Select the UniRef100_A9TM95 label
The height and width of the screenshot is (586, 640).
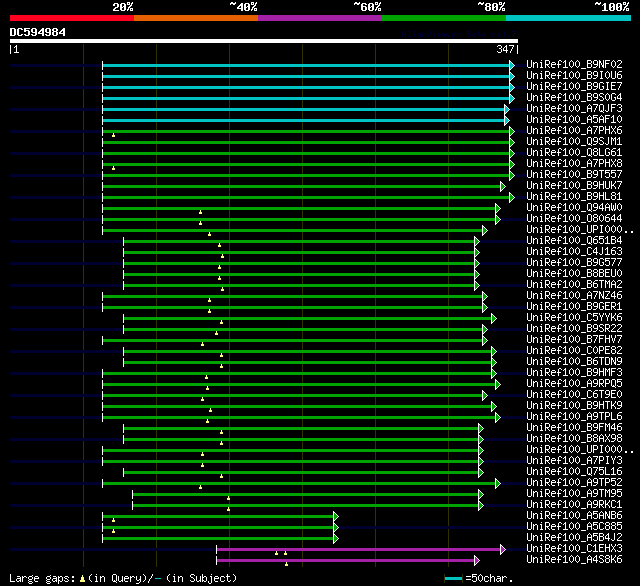[x=574, y=494]
